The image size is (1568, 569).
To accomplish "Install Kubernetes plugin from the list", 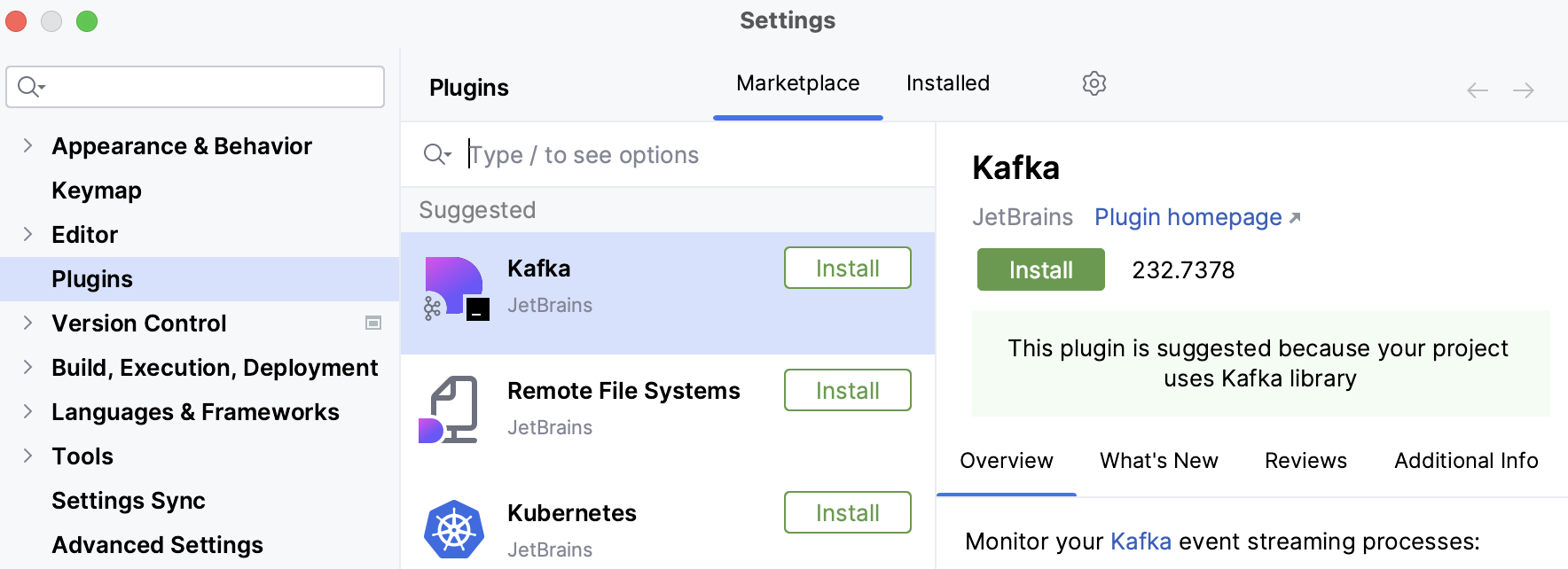I will coord(847,513).
